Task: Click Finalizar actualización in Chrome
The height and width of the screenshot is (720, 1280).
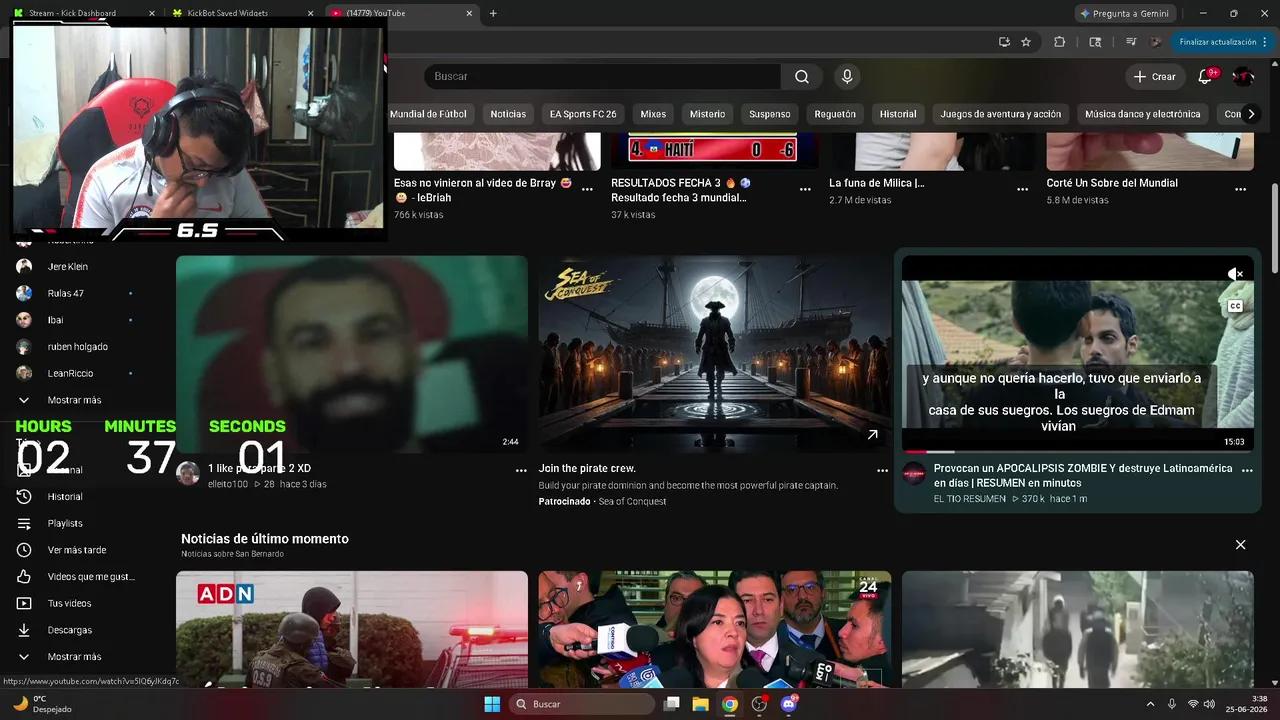Action: 1224,42
